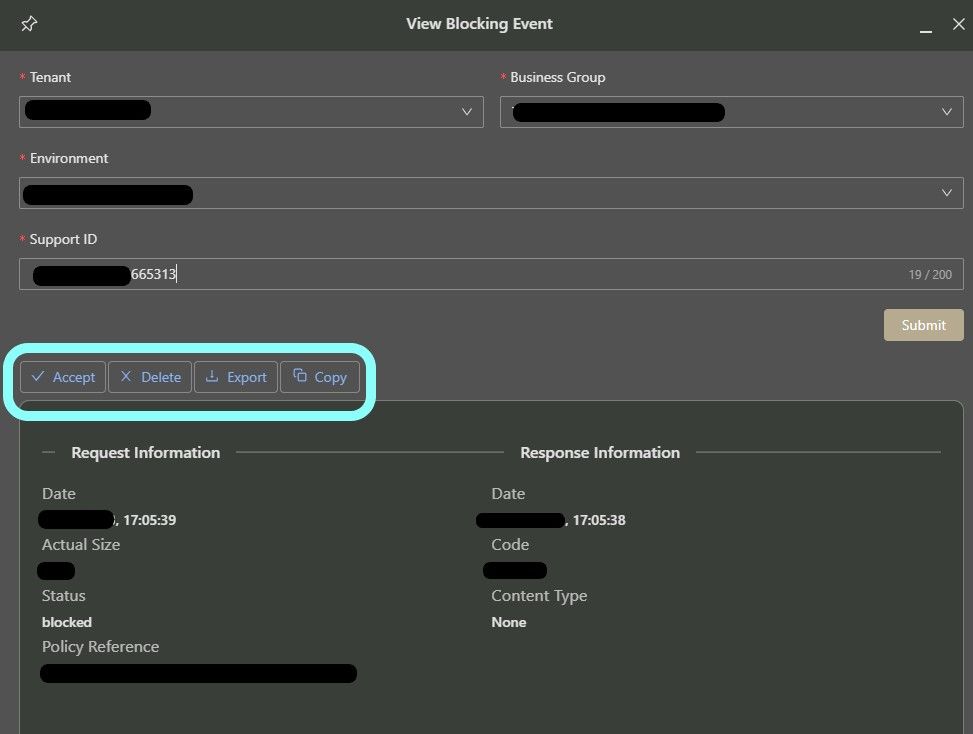Click the X icon on Delete
This screenshot has width=973, height=734.
[125, 377]
